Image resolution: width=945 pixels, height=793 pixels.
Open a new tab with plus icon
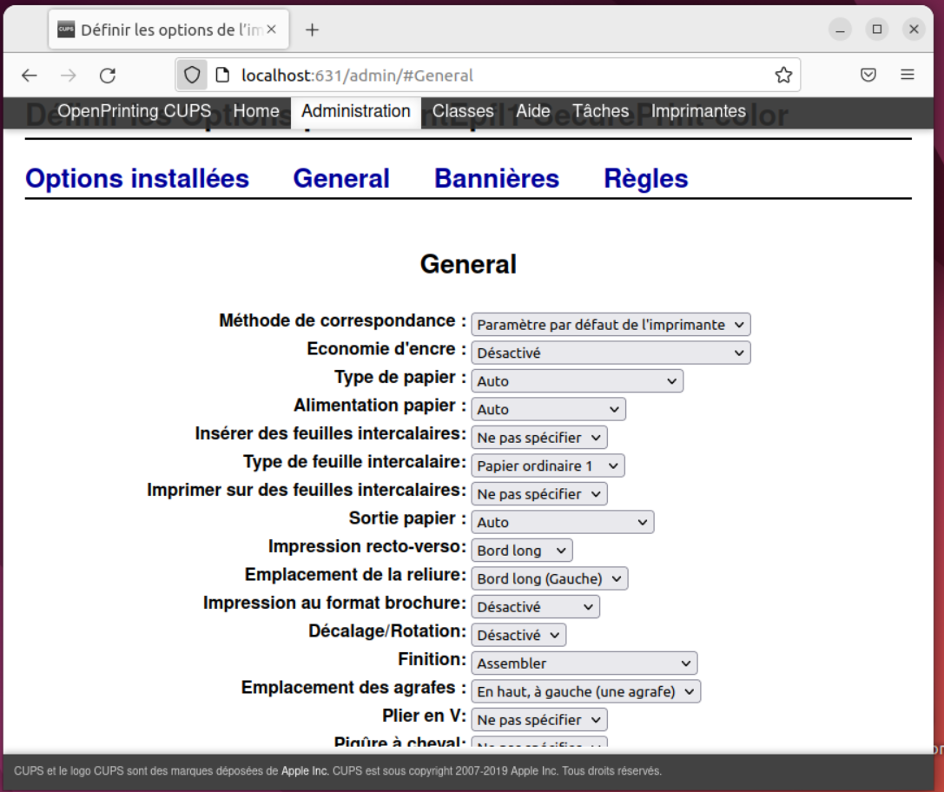(x=312, y=30)
